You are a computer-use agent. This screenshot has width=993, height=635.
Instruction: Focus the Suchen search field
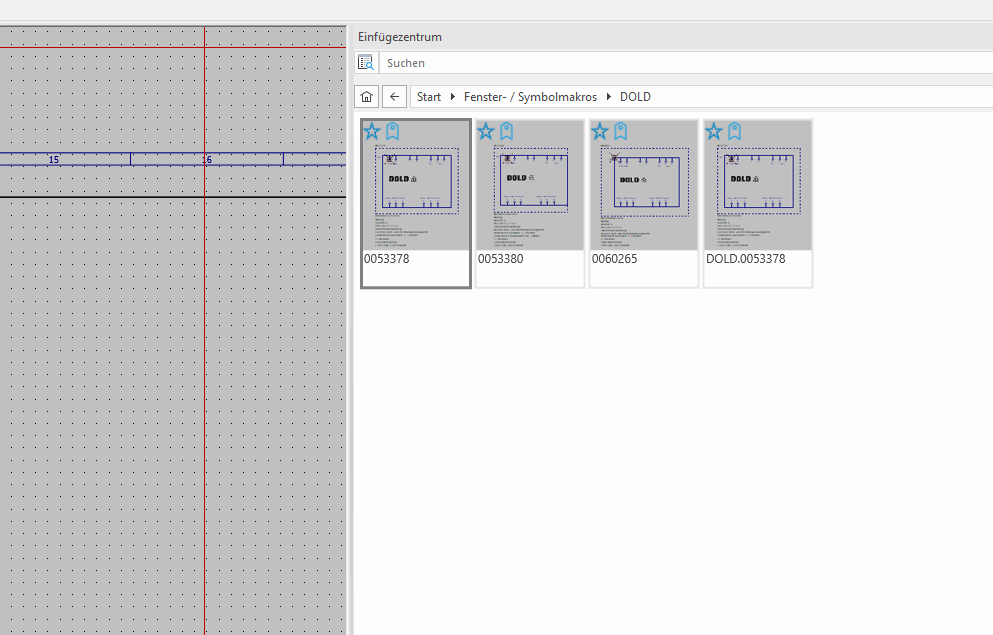(686, 63)
